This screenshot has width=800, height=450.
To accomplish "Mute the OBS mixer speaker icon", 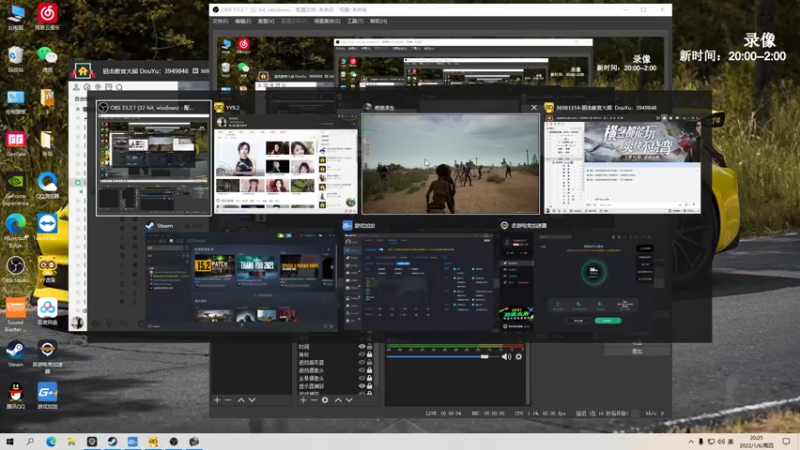I will click(506, 356).
